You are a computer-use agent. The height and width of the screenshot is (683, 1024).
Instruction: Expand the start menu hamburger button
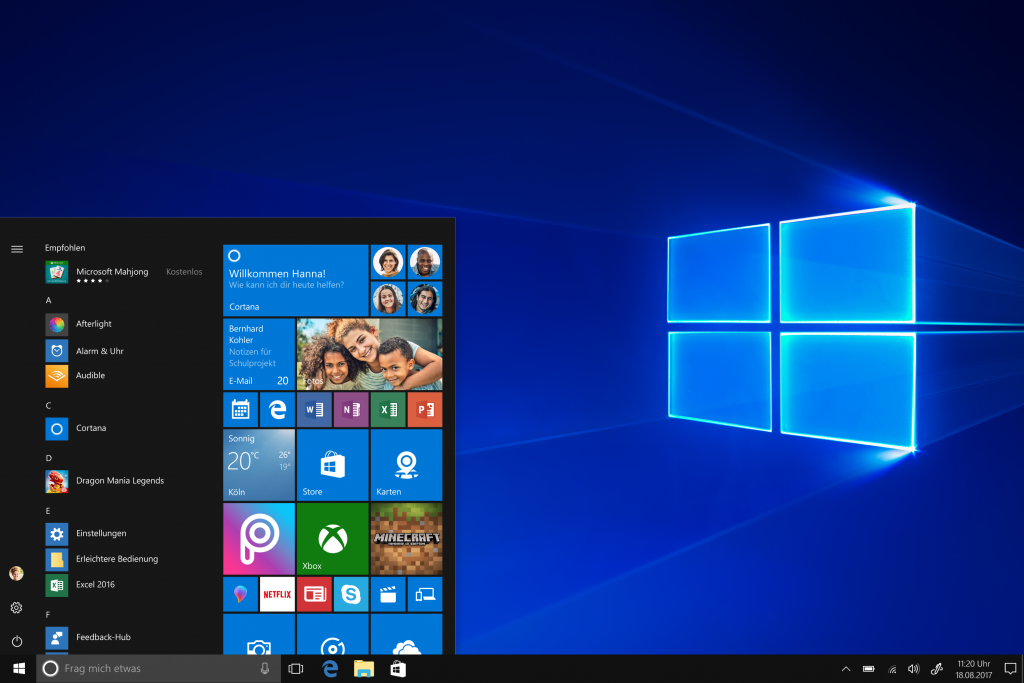point(16,249)
